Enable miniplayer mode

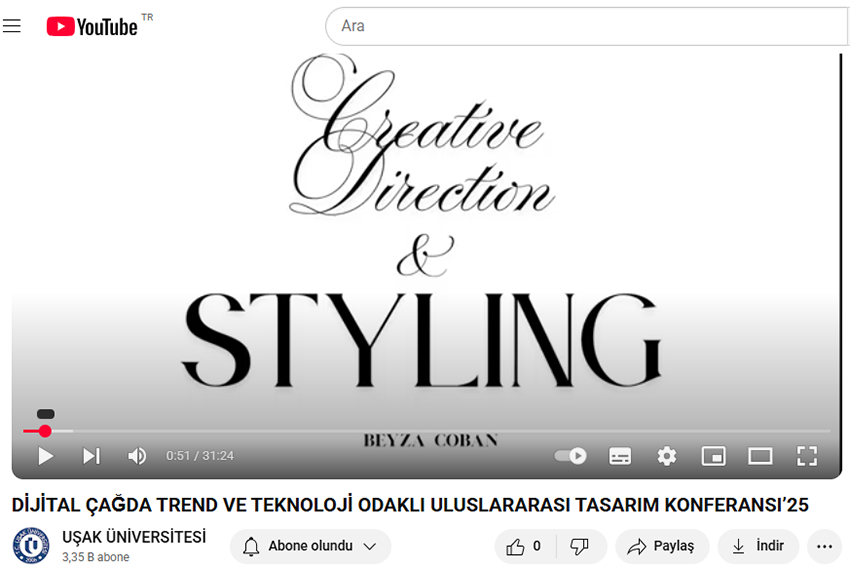click(713, 456)
